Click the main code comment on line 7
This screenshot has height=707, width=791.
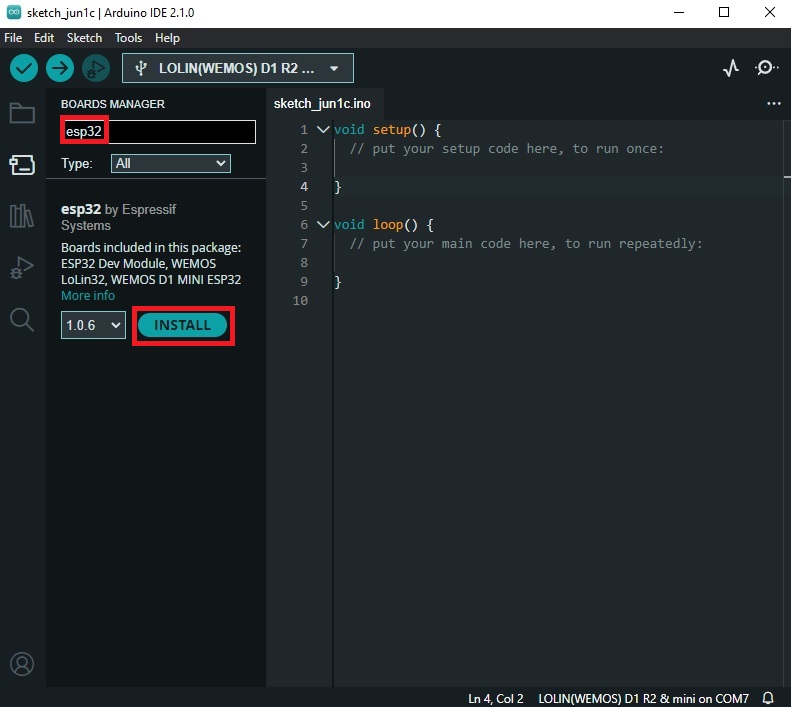click(x=526, y=244)
